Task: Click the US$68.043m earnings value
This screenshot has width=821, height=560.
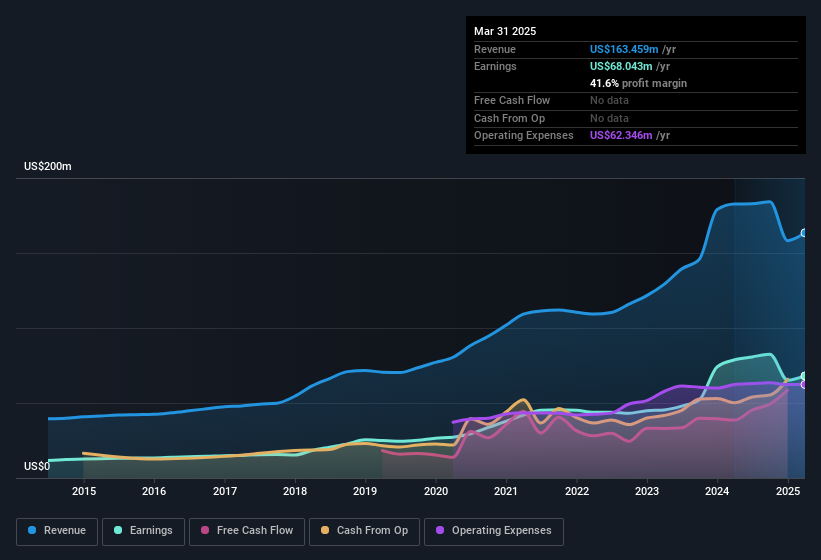Action: 621,66
